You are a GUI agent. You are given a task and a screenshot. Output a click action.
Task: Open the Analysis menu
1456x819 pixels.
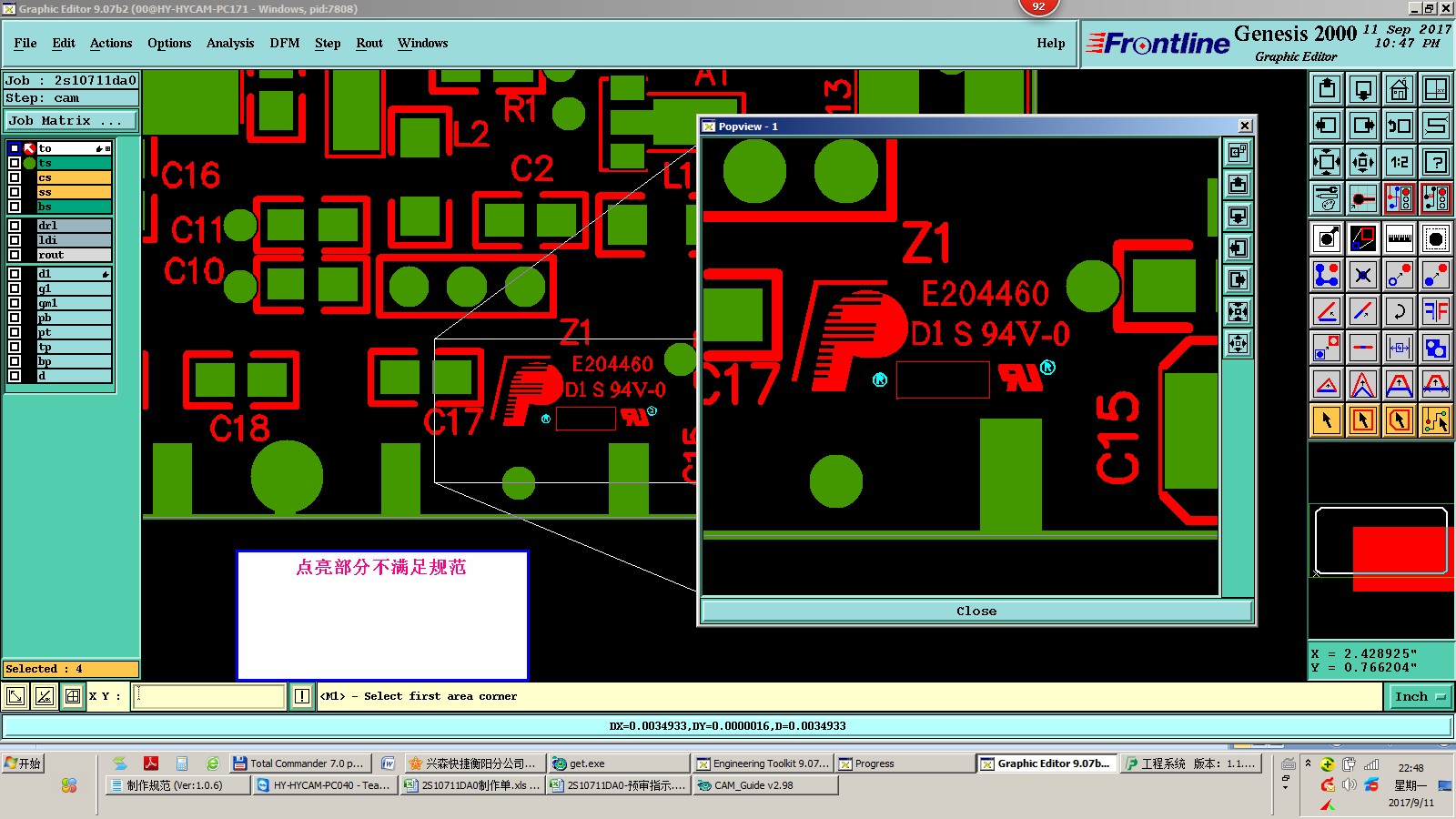pos(230,43)
